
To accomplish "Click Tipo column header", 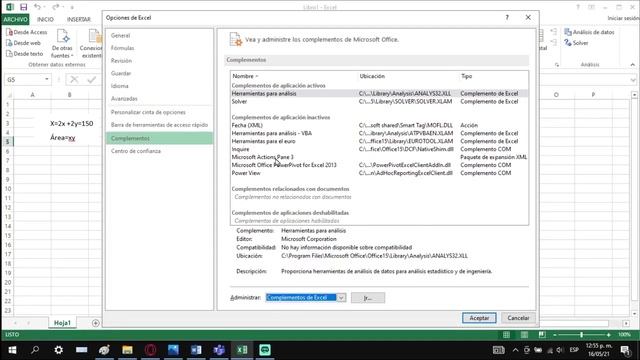I will tap(467, 76).
